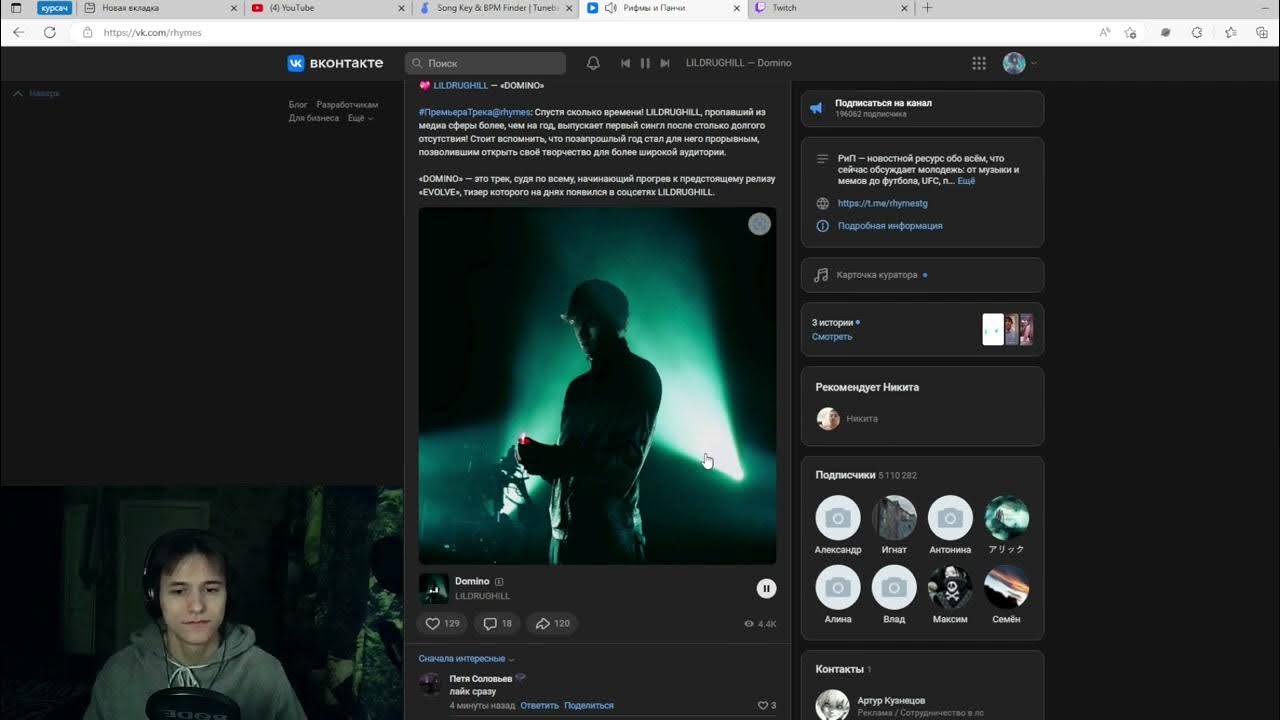This screenshot has height=720, width=1280.
Task: Expand the footer Ещё dropdown
Action: click(360, 118)
